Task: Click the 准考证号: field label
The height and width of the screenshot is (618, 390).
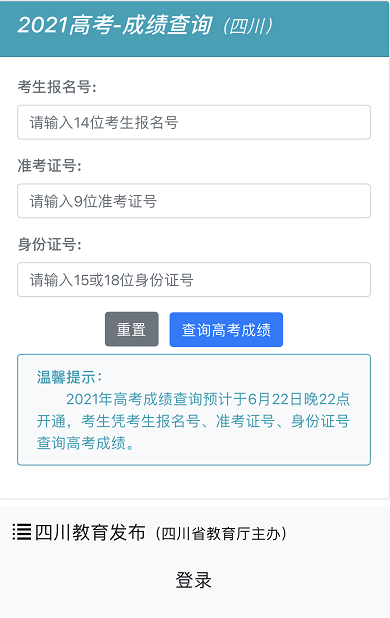Action: 50,166
